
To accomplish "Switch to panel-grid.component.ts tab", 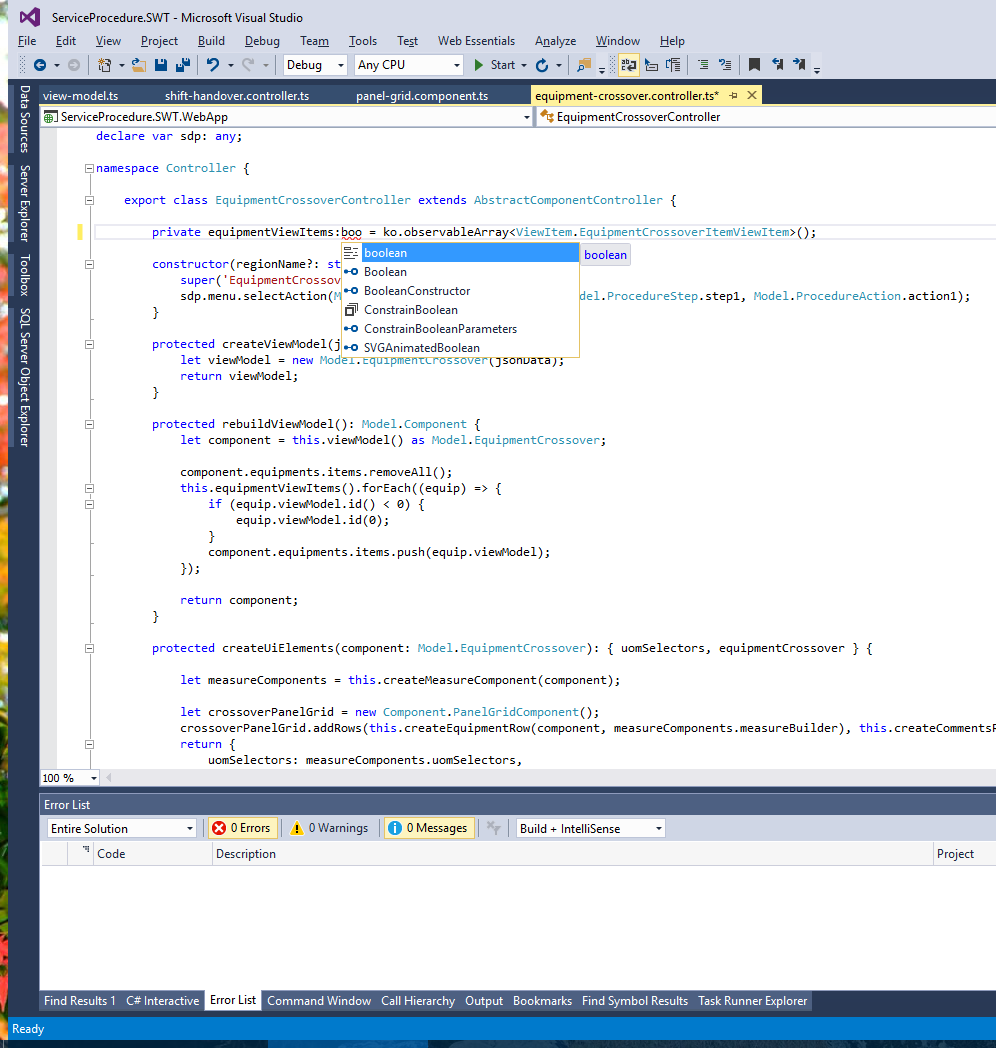I will coord(422,96).
